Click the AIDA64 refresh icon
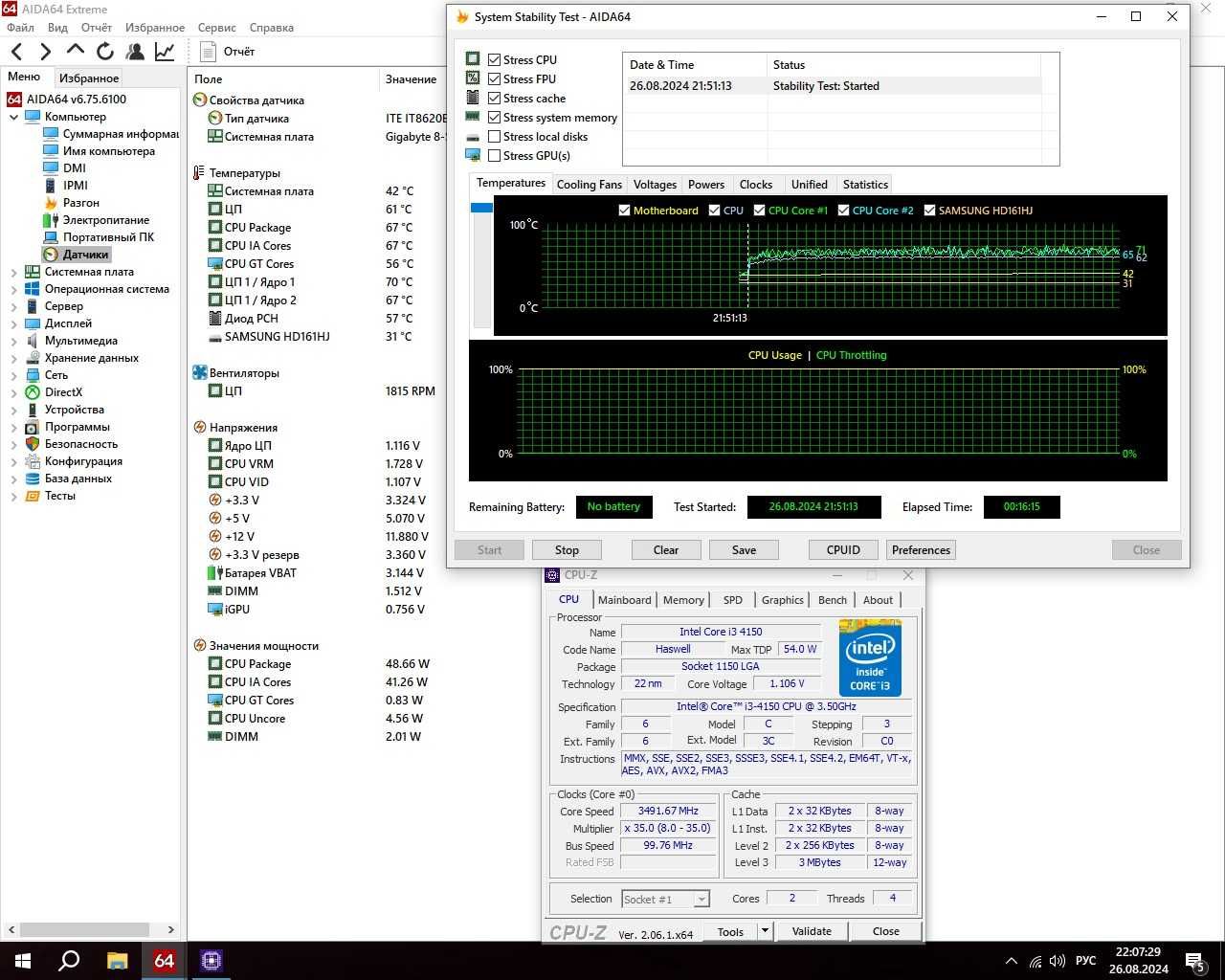 105,52
